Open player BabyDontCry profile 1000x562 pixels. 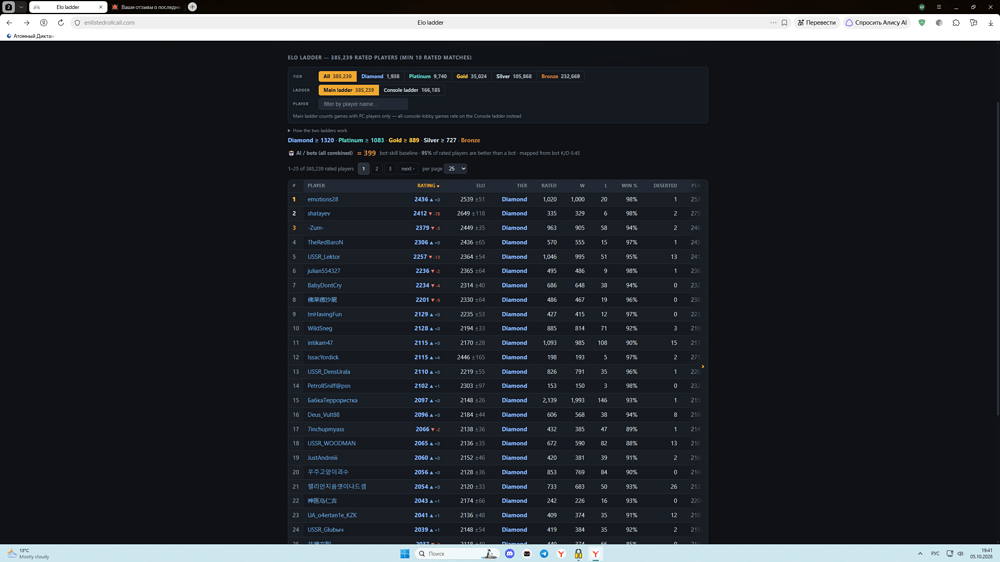(x=325, y=286)
